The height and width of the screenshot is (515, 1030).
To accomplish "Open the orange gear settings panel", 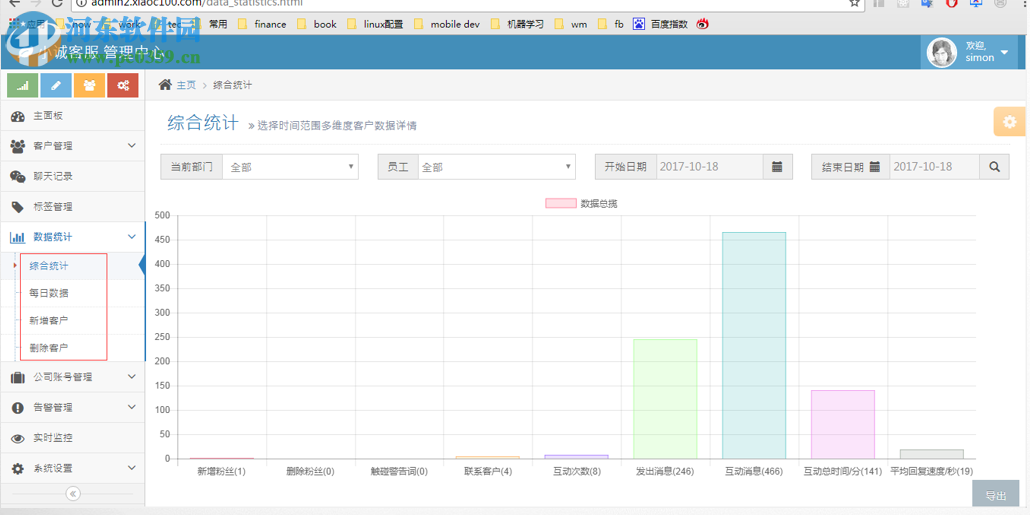I will [1010, 122].
